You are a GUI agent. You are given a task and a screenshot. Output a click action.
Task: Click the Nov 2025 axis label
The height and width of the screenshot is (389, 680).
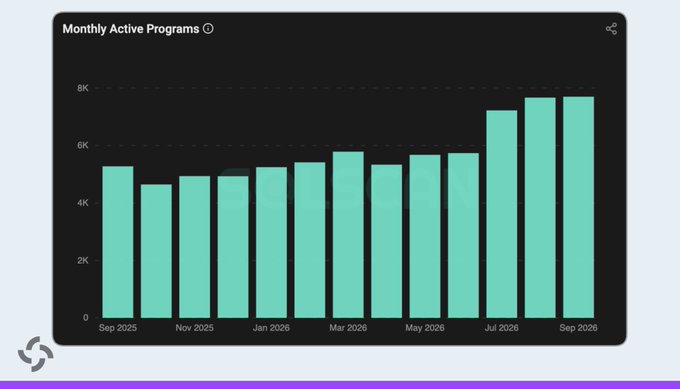194,328
